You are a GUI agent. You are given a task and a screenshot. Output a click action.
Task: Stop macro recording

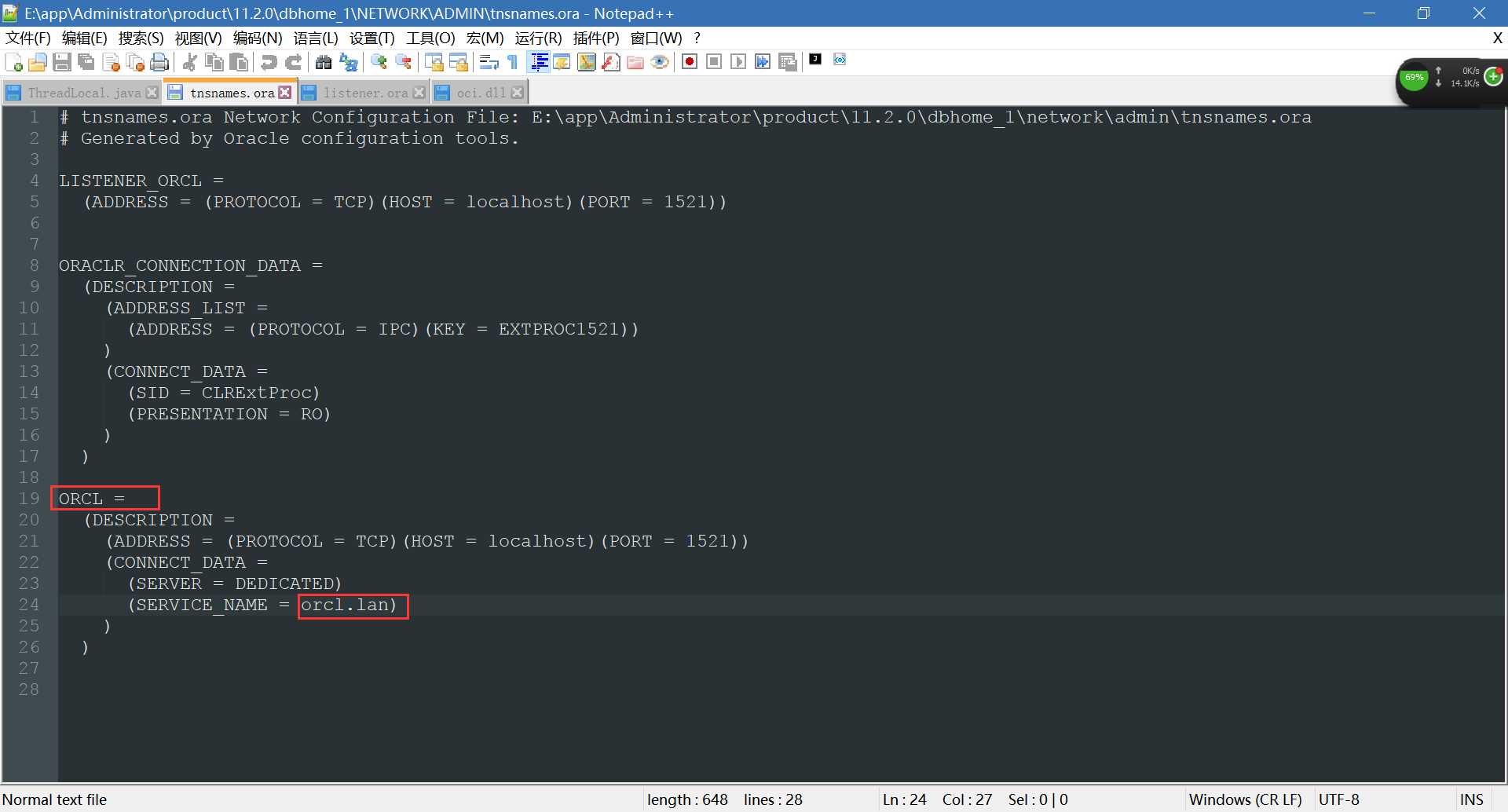714,62
